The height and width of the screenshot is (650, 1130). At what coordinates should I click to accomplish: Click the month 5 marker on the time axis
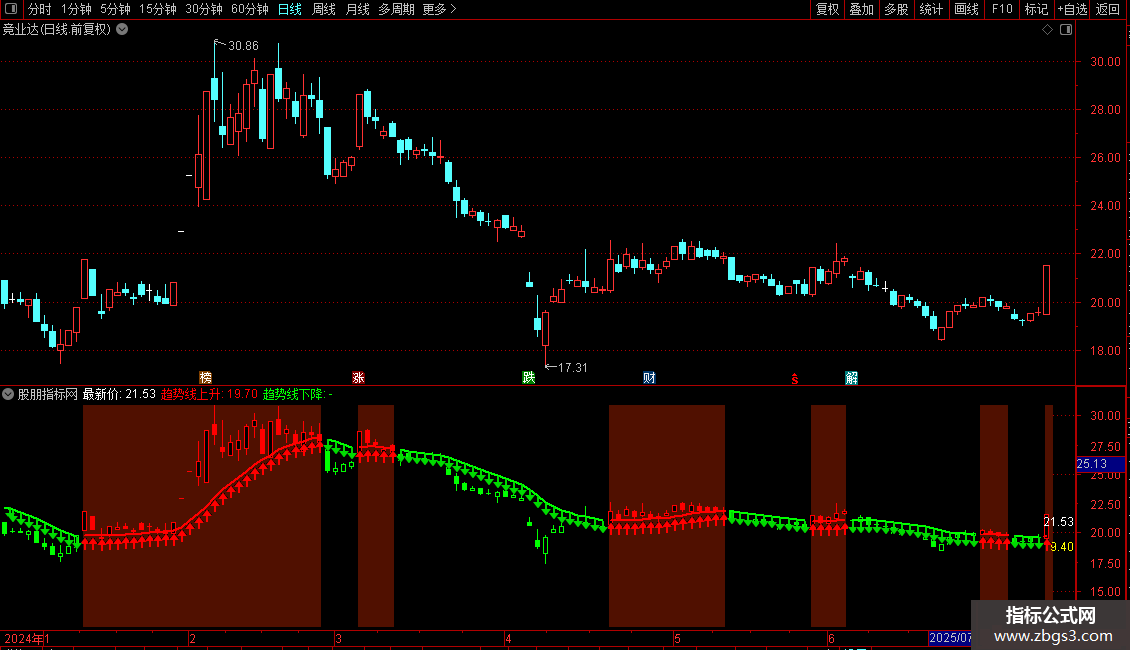tap(677, 638)
